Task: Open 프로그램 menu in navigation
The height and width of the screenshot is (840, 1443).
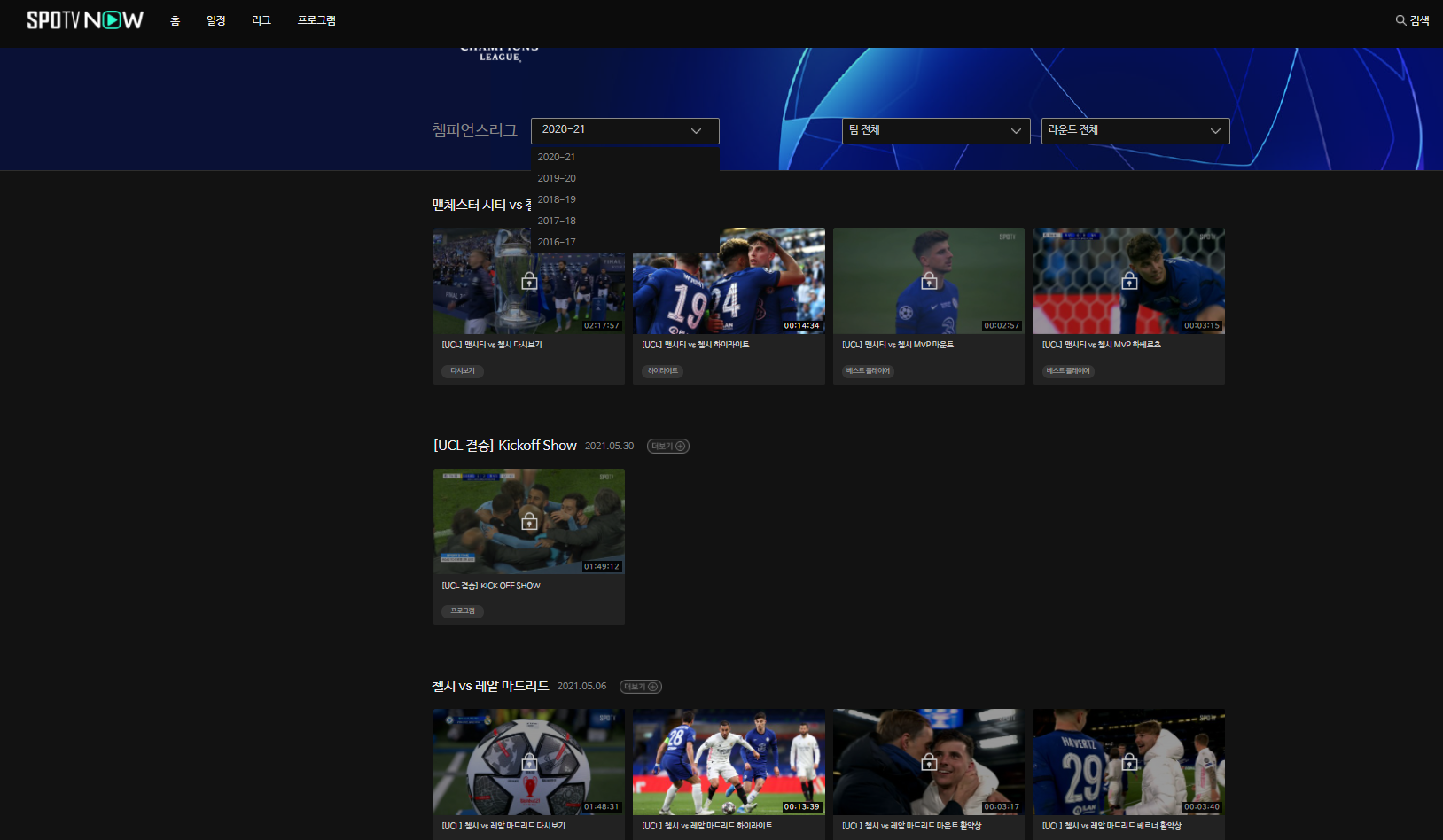Action: [x=316, y=20]
